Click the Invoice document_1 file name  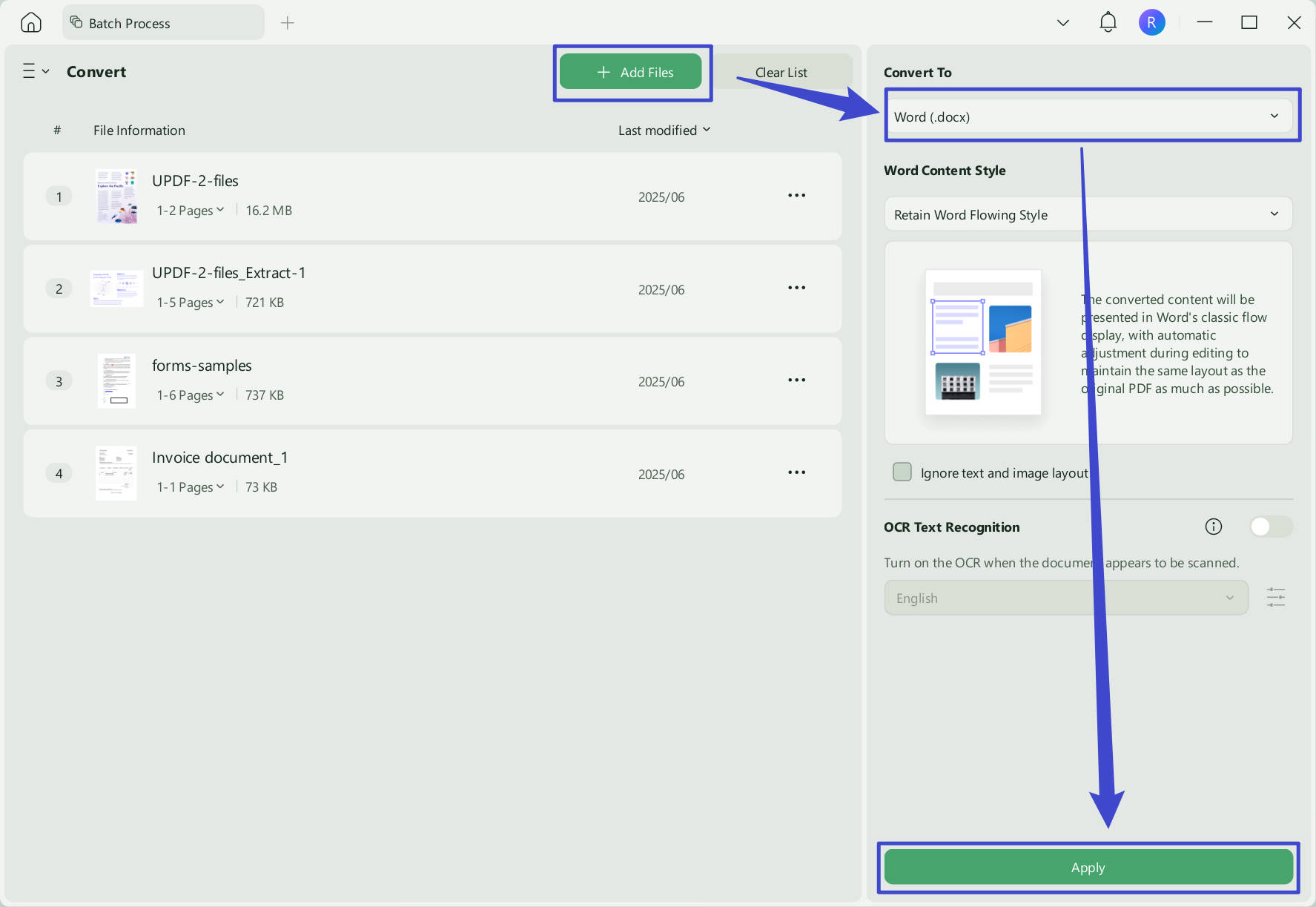coord(219,458)
